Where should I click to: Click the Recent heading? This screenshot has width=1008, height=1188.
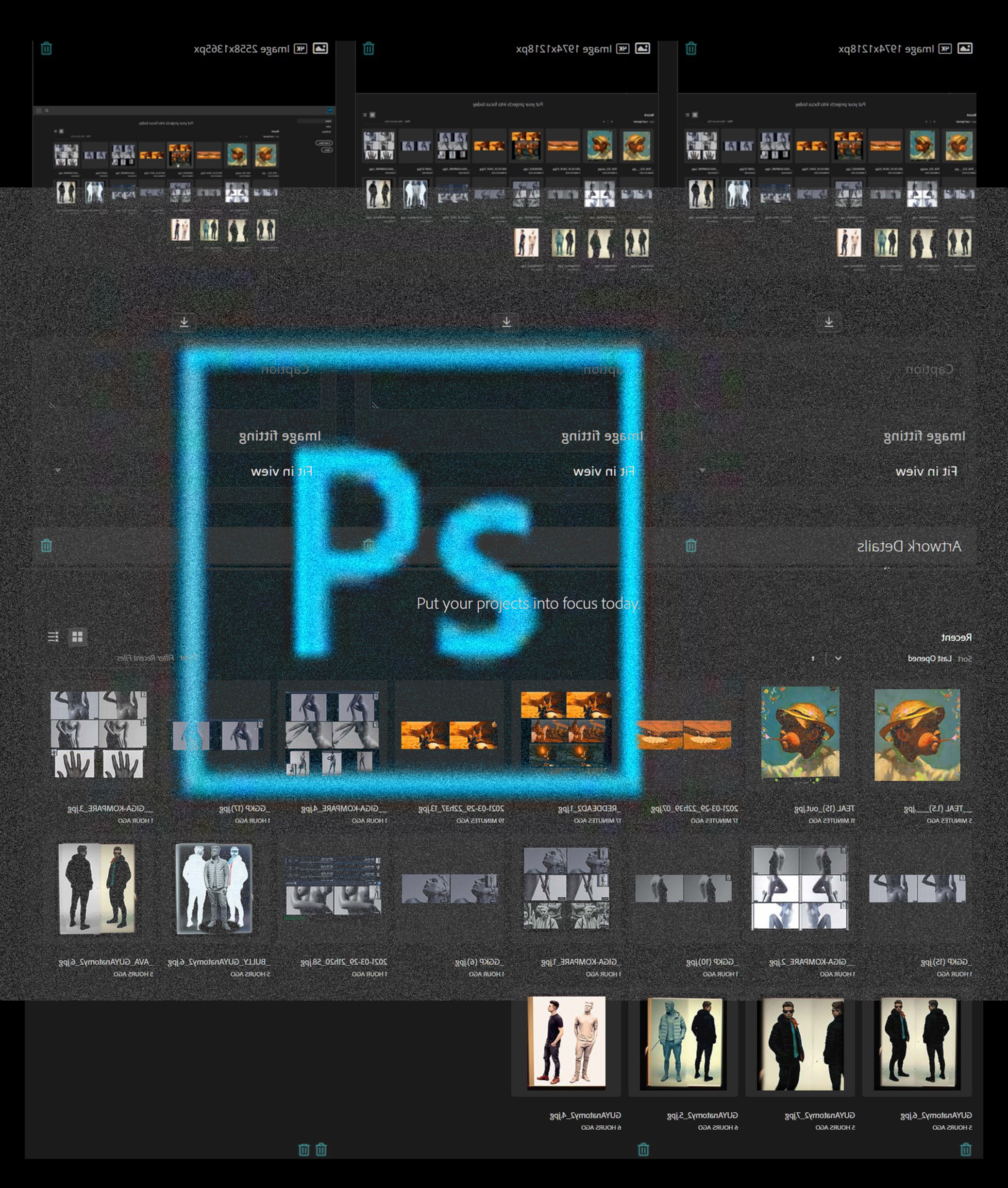[957, 637]
